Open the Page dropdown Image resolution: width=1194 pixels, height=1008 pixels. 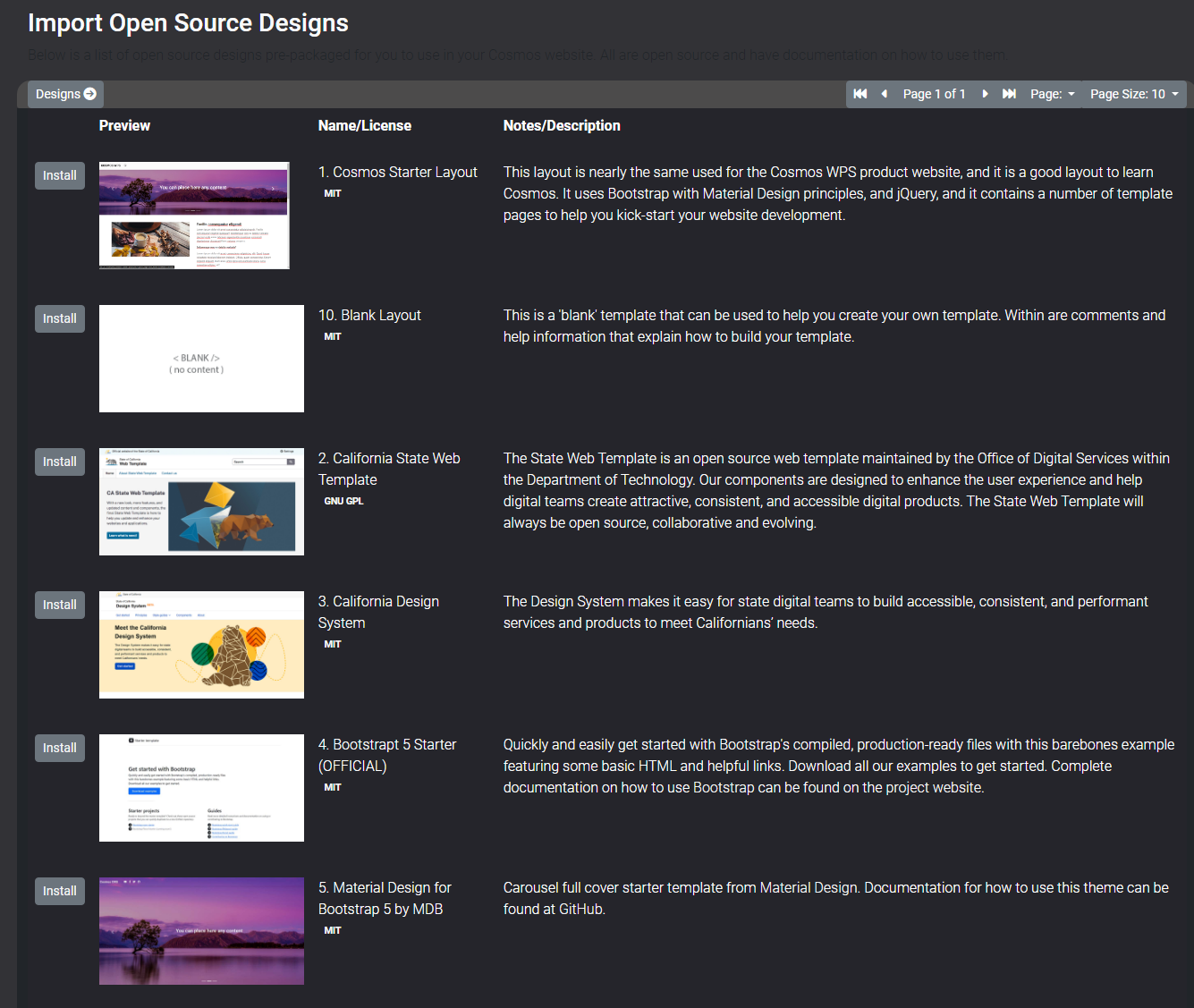tap(1053, 94)
